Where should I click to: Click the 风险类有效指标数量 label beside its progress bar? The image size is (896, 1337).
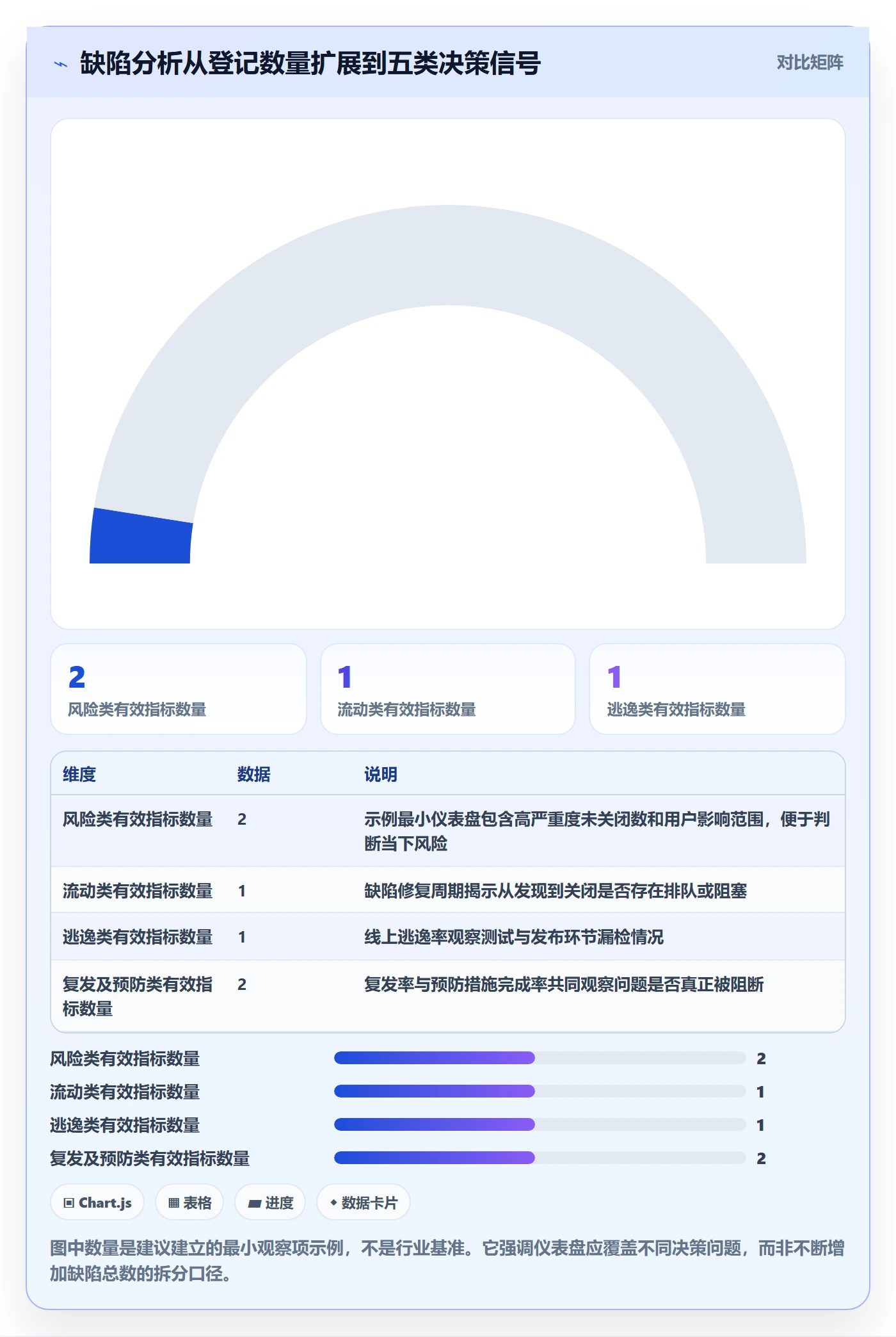click(x=125, y=1058)
